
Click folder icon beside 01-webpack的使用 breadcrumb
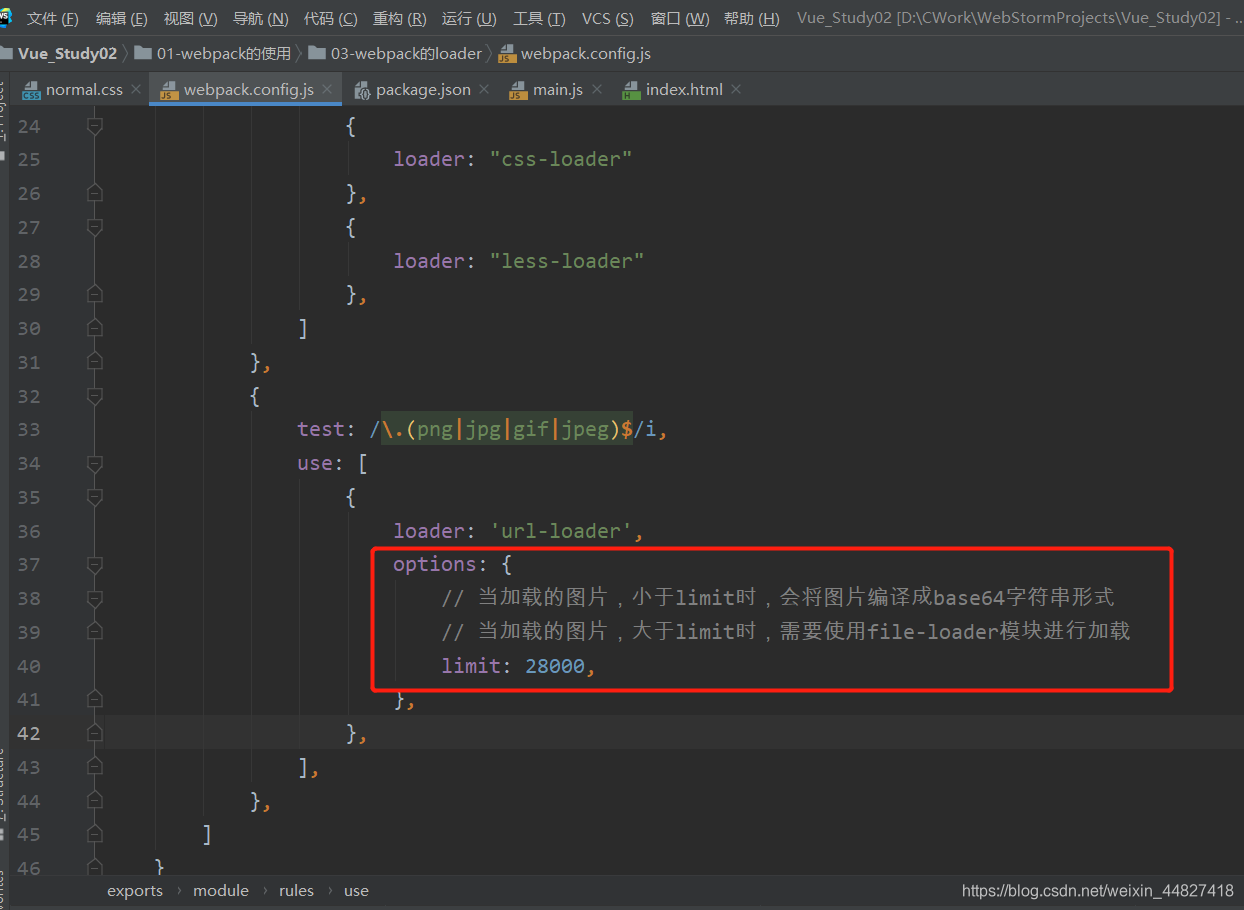point(143,53)
